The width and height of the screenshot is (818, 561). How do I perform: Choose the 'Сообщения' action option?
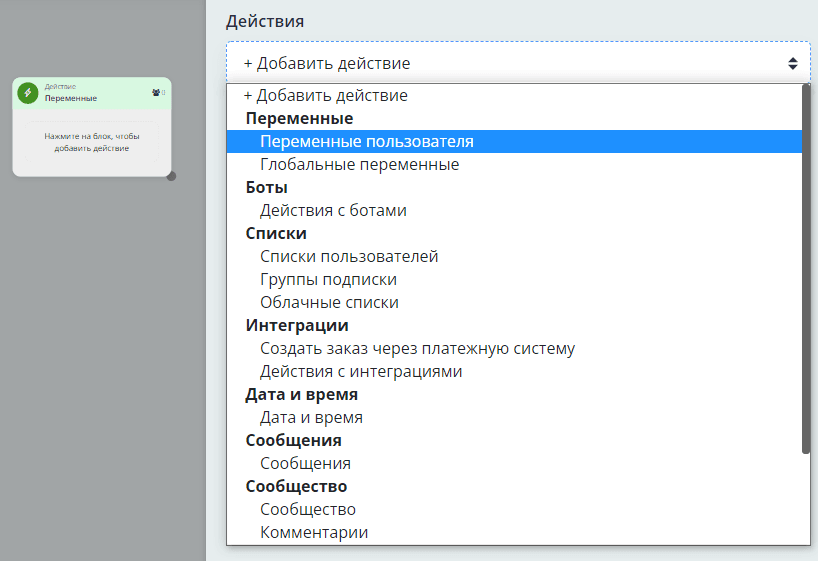(305, 464)
